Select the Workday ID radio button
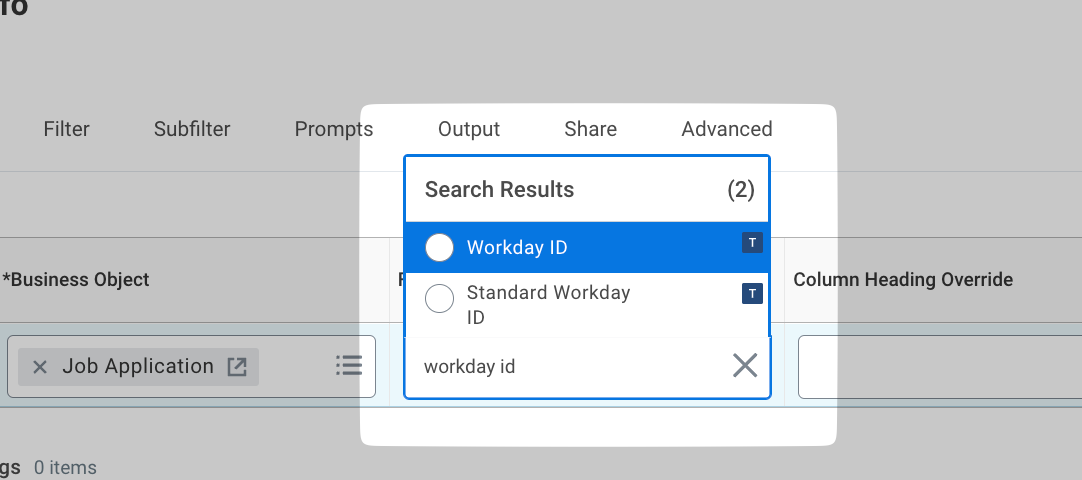The image size is (1082, 480). point(440,247)
